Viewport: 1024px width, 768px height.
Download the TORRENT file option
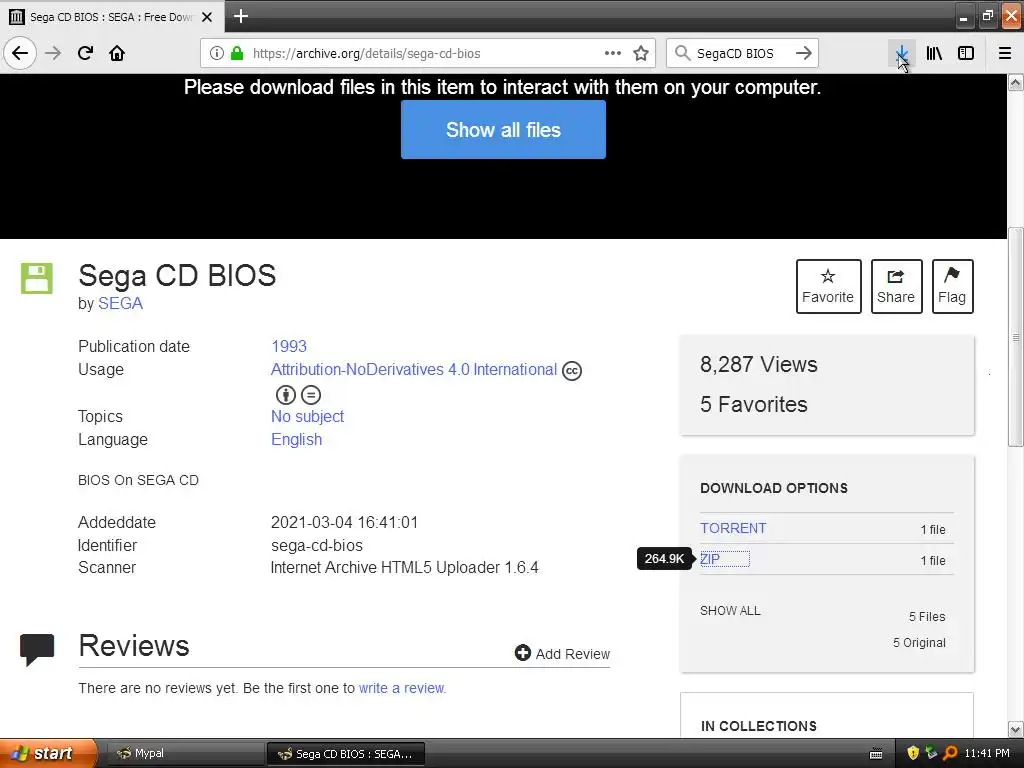(x=733, y=528)
